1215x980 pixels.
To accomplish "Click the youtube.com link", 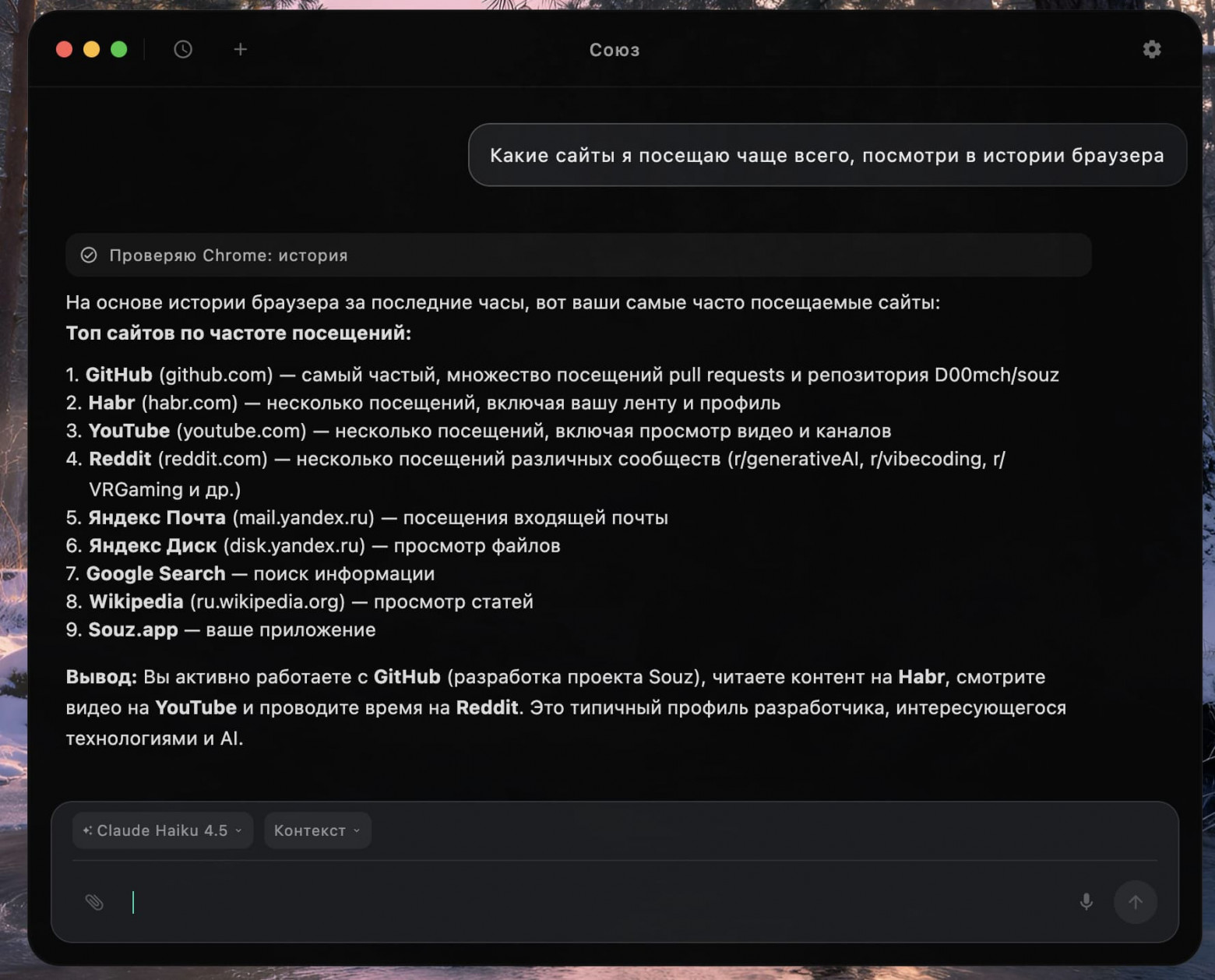I will [x=241, y=430].
